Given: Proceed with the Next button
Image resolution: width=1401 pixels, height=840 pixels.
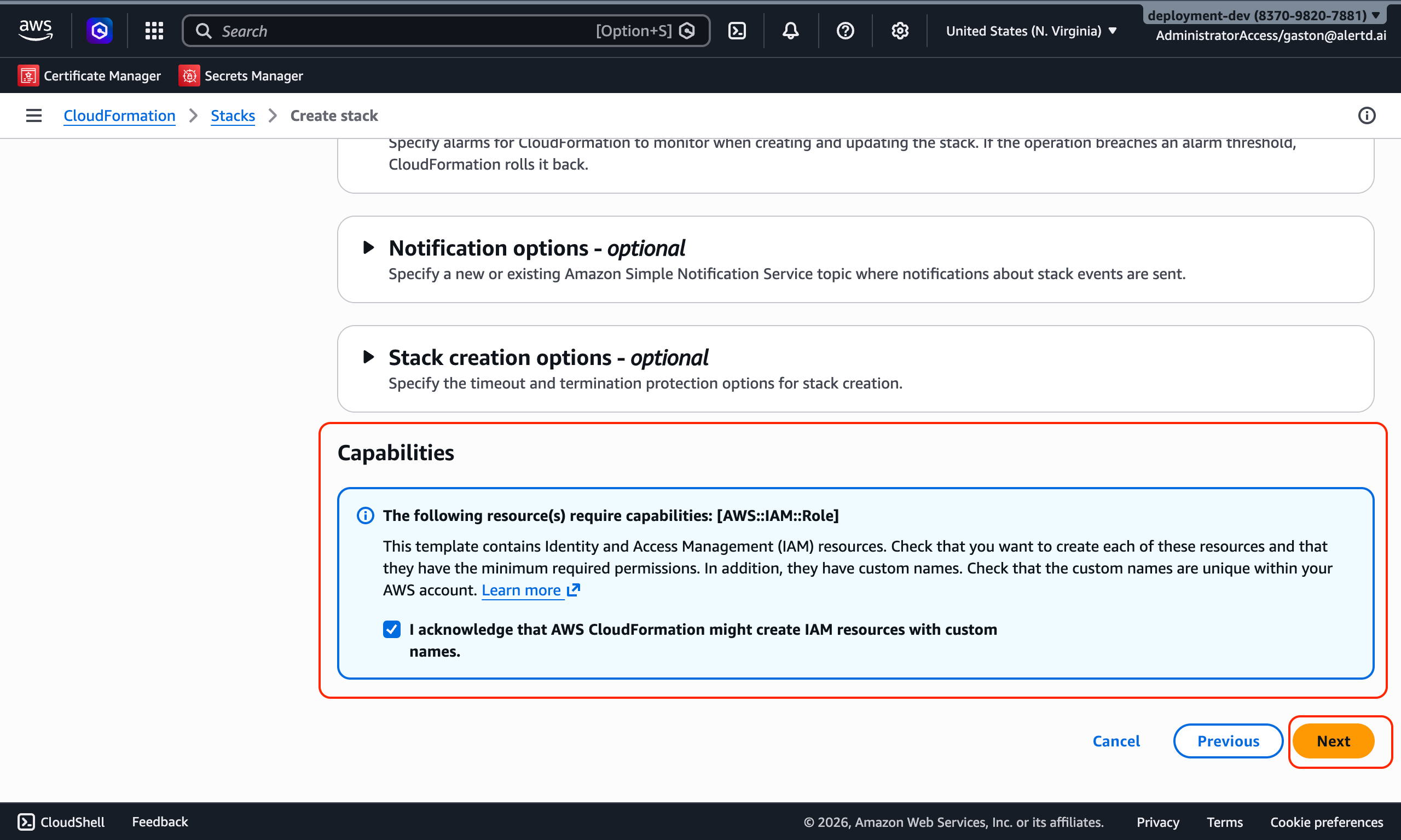Looking at the screenshot, I should [1333, 740].
